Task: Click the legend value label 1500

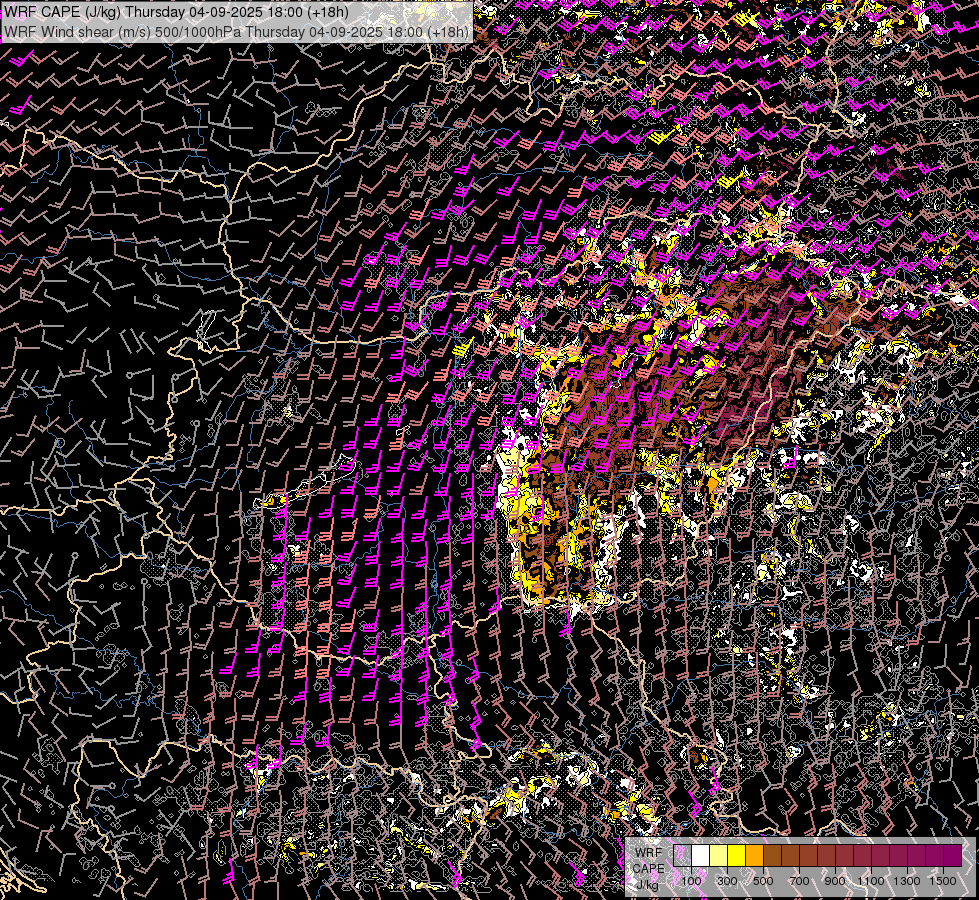Action: 943,881
